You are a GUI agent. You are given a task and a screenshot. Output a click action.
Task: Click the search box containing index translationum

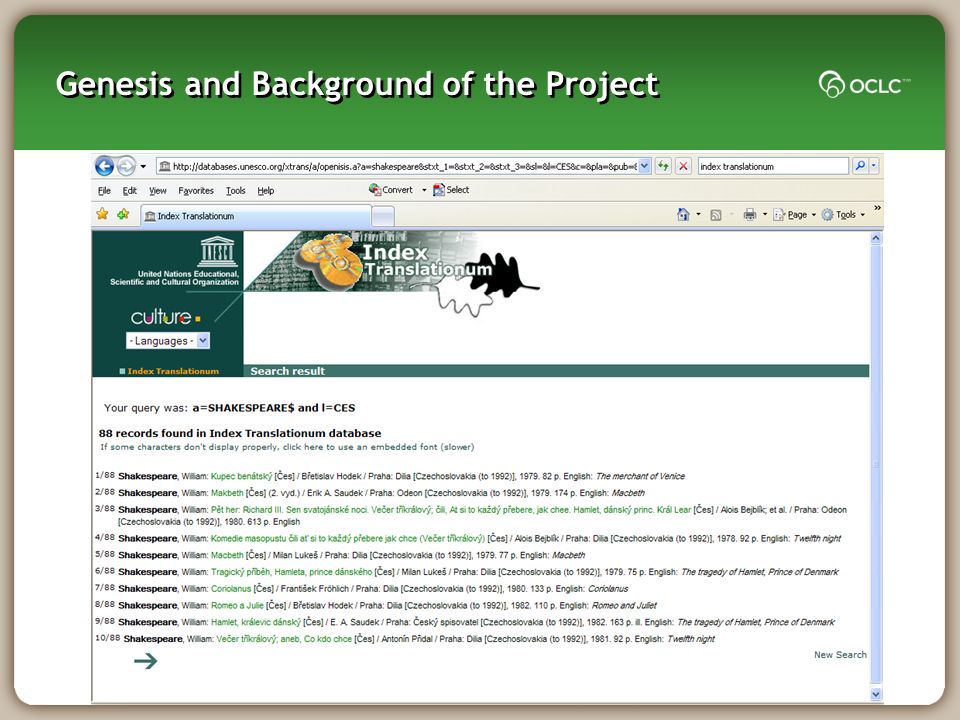coord(773,167)
